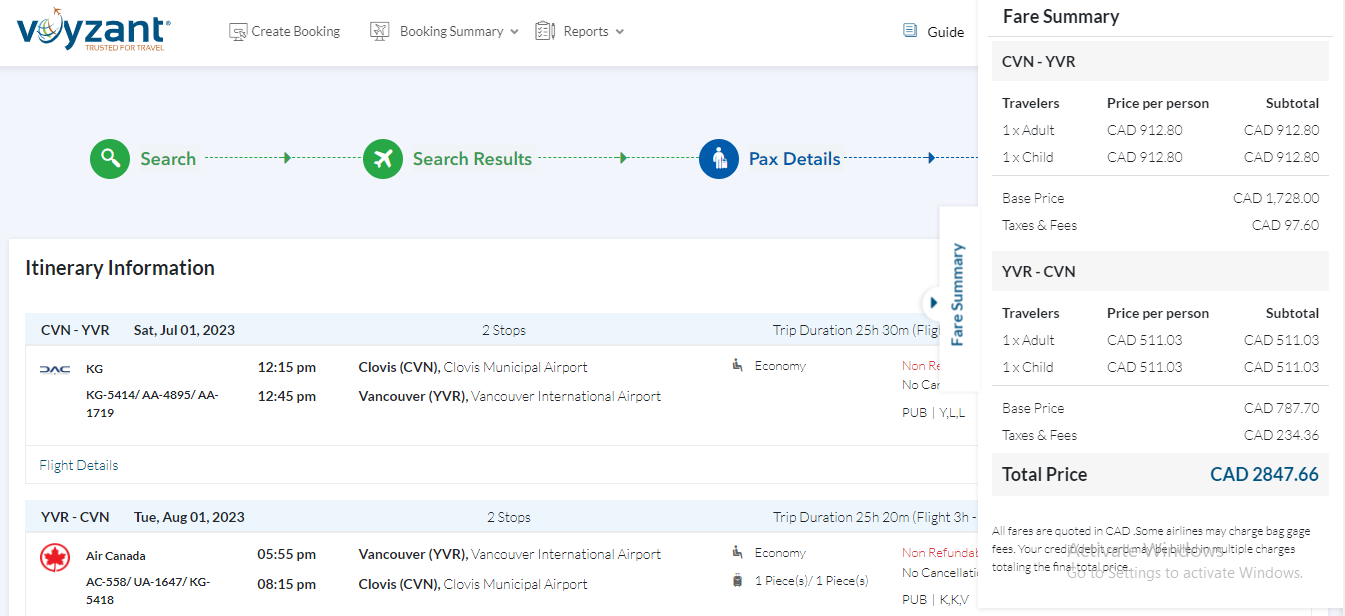Viewport: 1345px width, 616px height.
Task: Go back to Search Results step
Action: (472, 159)
